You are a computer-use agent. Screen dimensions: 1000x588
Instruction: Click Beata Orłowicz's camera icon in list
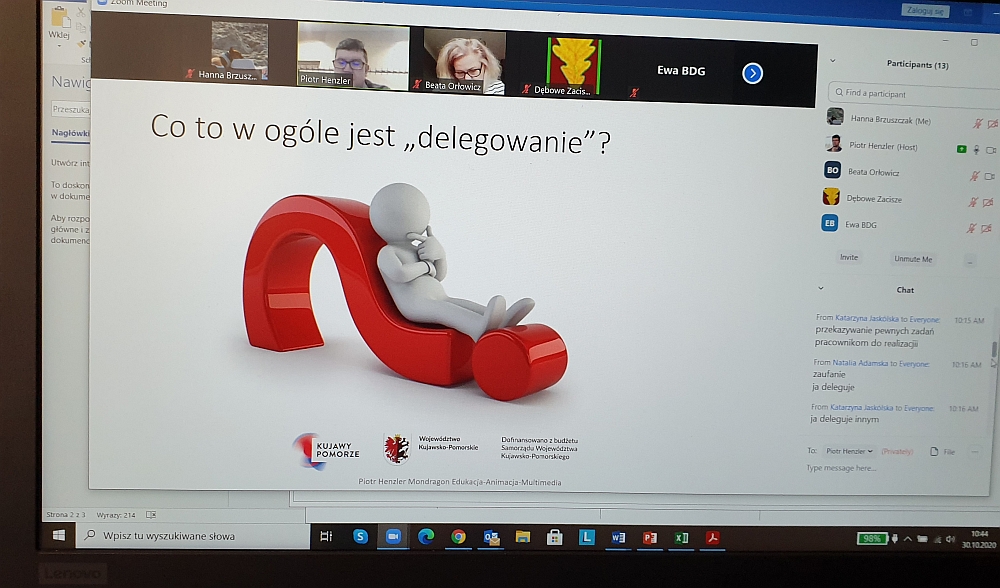[989, 176]
